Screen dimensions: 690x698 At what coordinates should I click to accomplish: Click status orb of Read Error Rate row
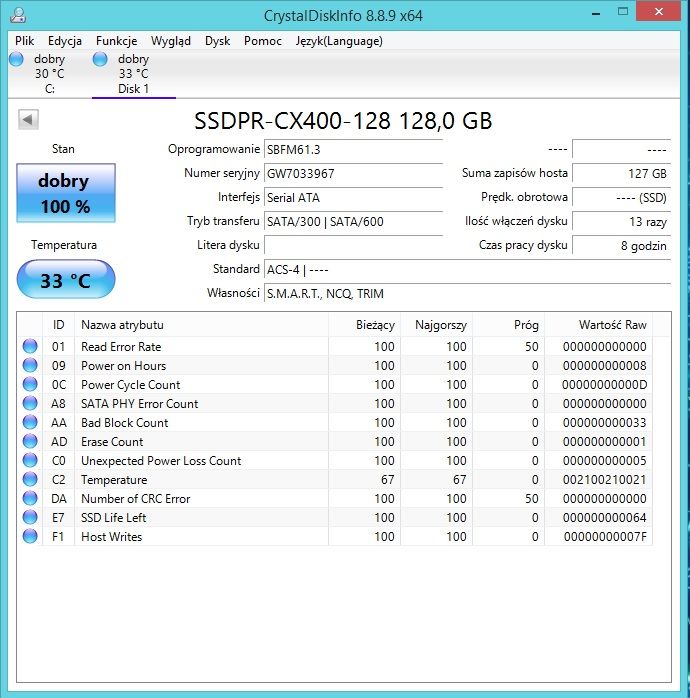click(x=30, y=346)
